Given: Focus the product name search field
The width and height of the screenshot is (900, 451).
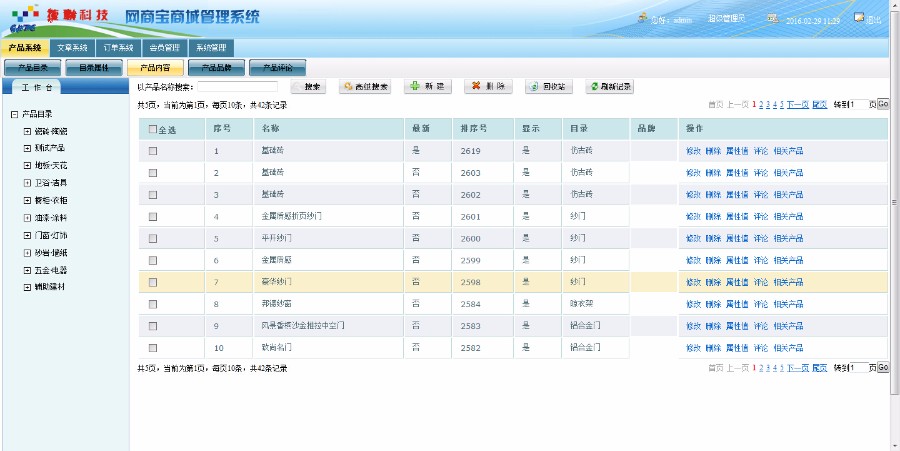Looking at the screenshot, I should pos(238,87).
